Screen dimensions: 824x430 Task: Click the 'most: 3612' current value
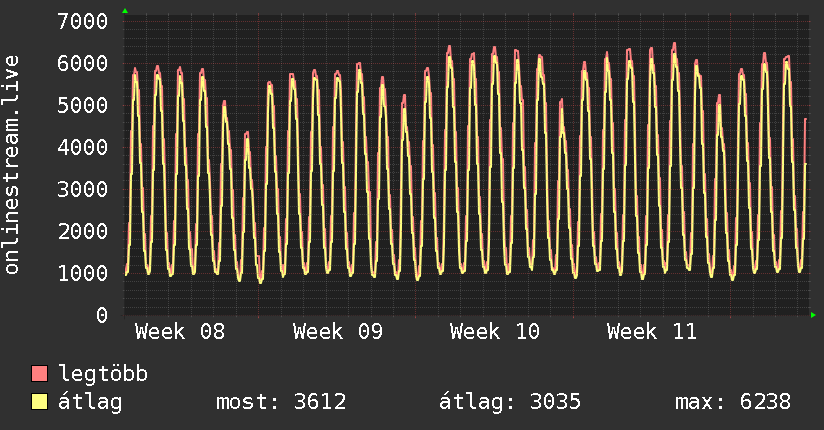pos(281,402)
